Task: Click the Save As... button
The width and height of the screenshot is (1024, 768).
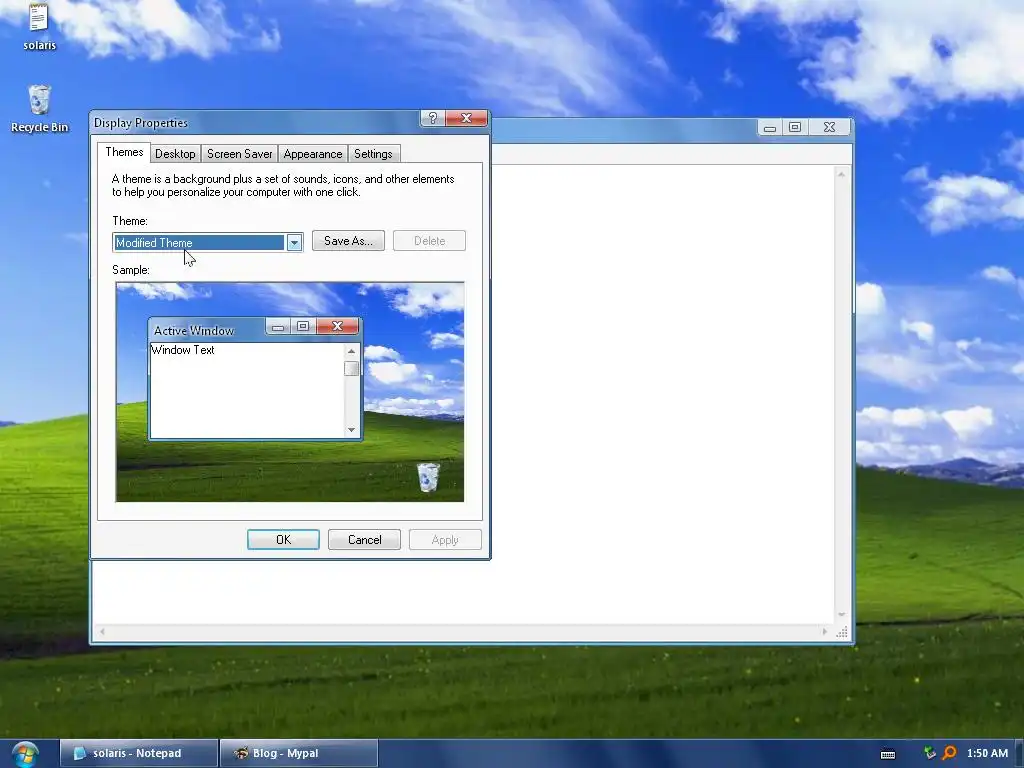Action: 348,241
